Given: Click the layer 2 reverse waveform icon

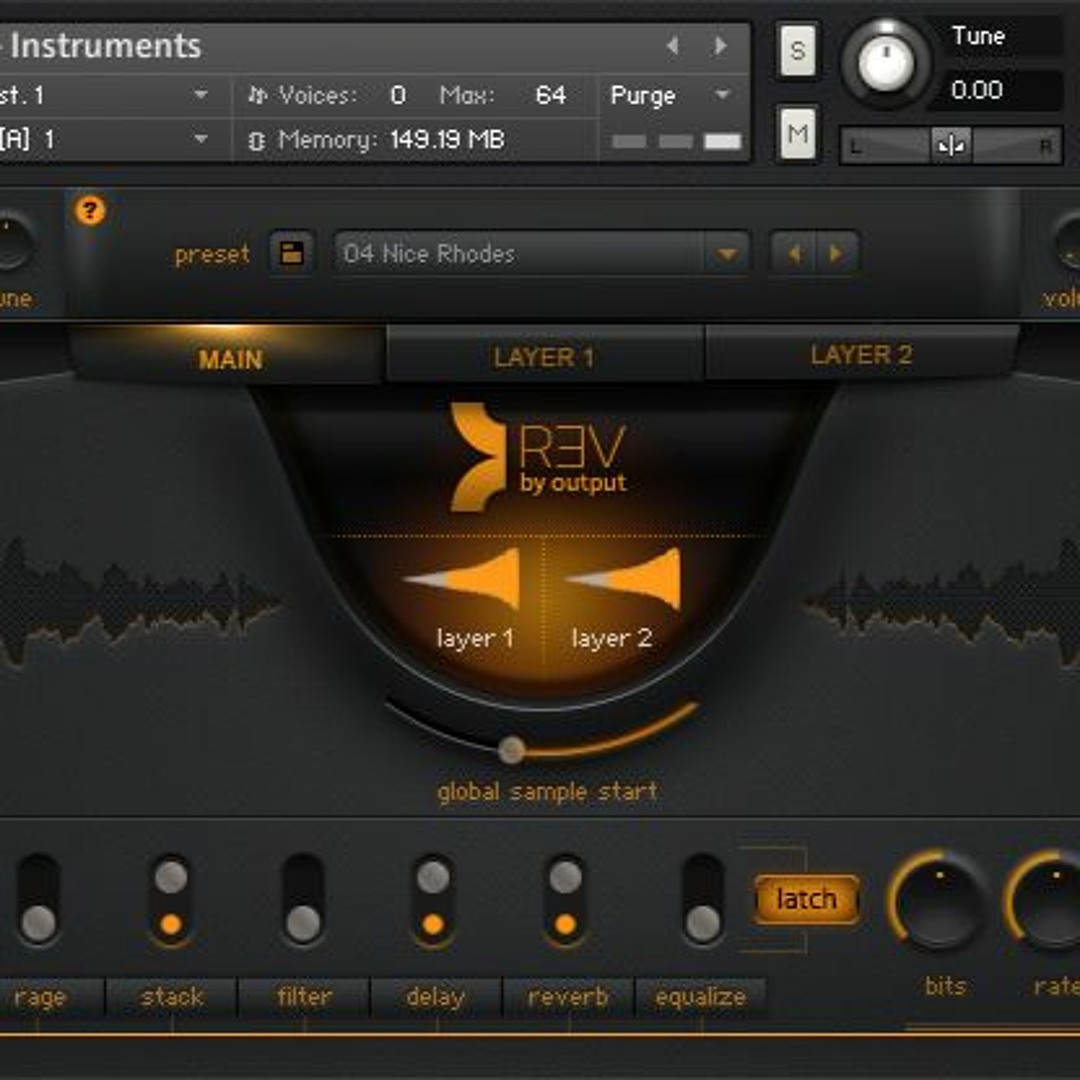Looking at the screenshot, I should (626, 579).
